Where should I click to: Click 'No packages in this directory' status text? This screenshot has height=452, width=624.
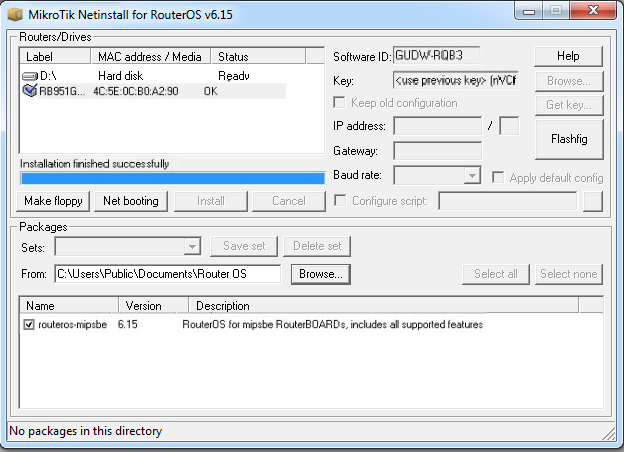[86, 431]
